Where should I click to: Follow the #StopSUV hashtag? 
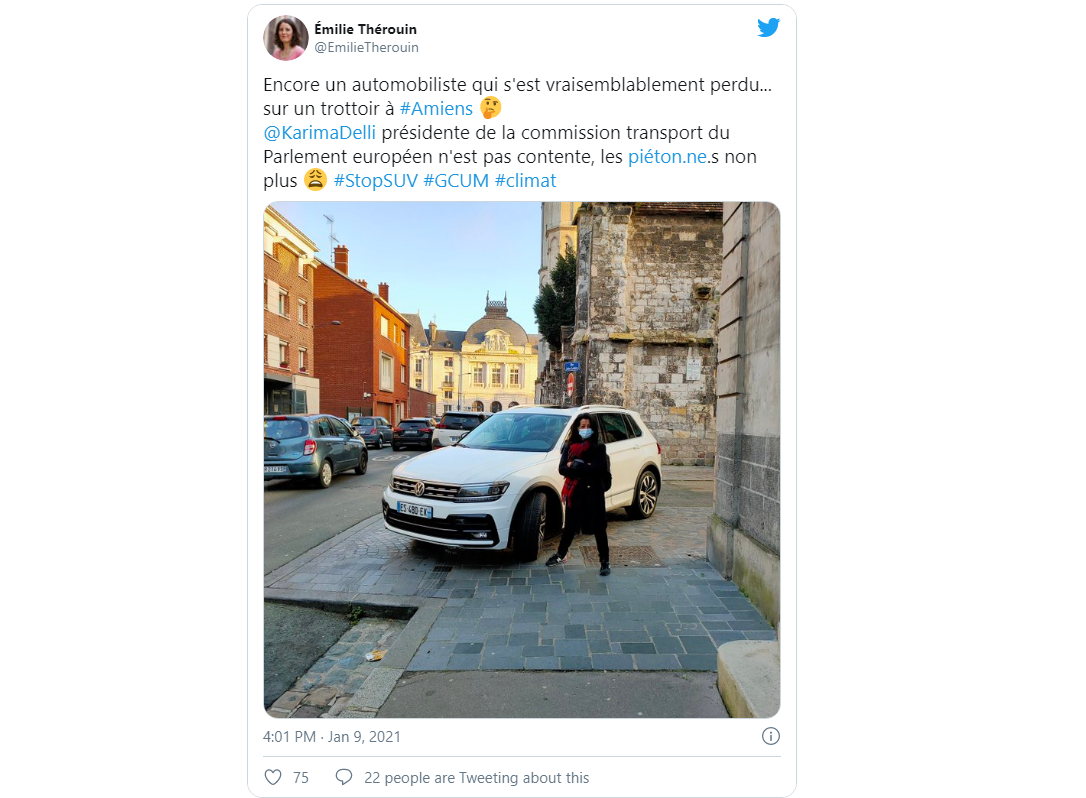[375, 181]
